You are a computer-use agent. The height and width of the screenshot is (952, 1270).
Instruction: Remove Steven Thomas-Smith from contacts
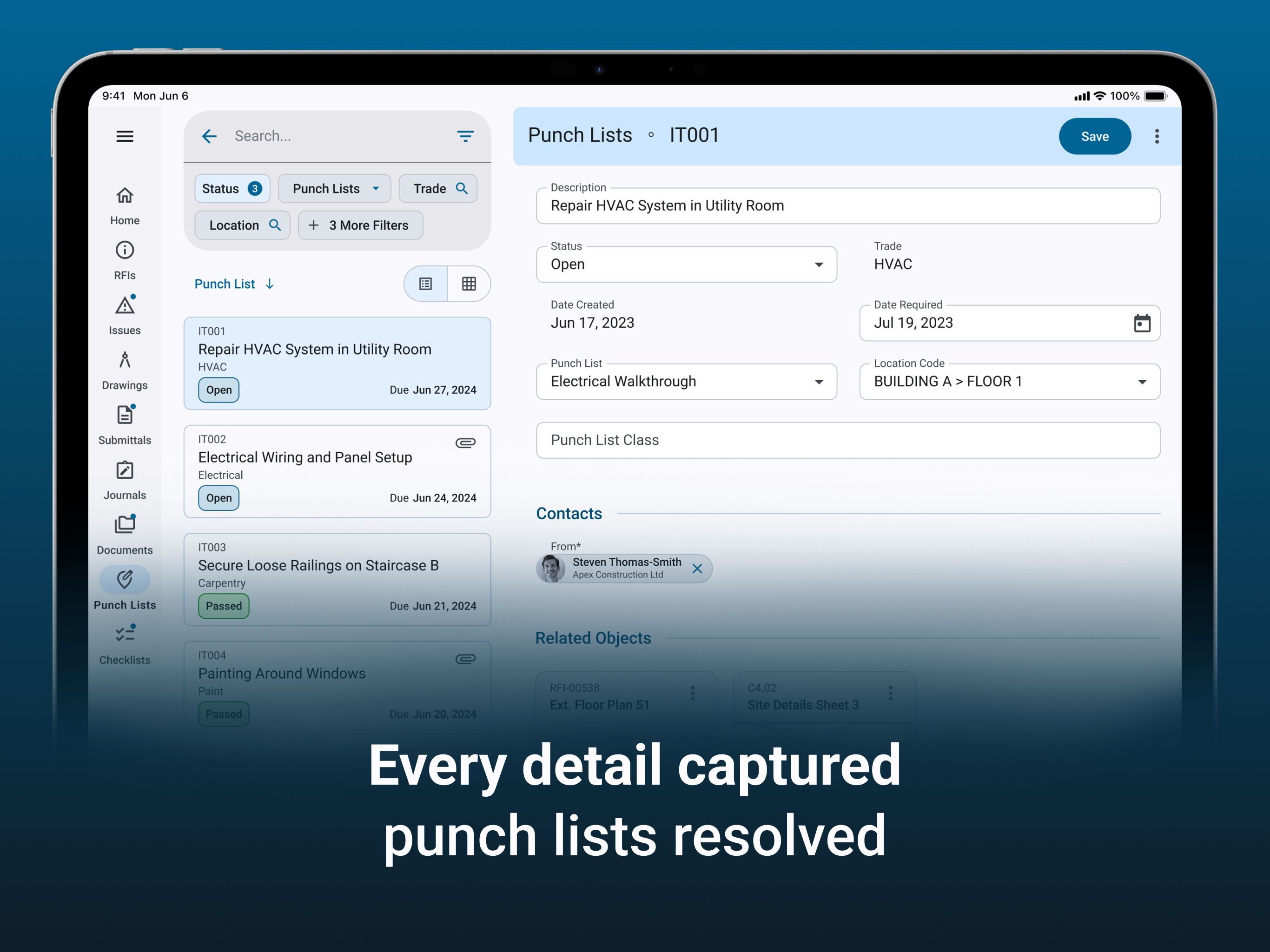[698, 569]
